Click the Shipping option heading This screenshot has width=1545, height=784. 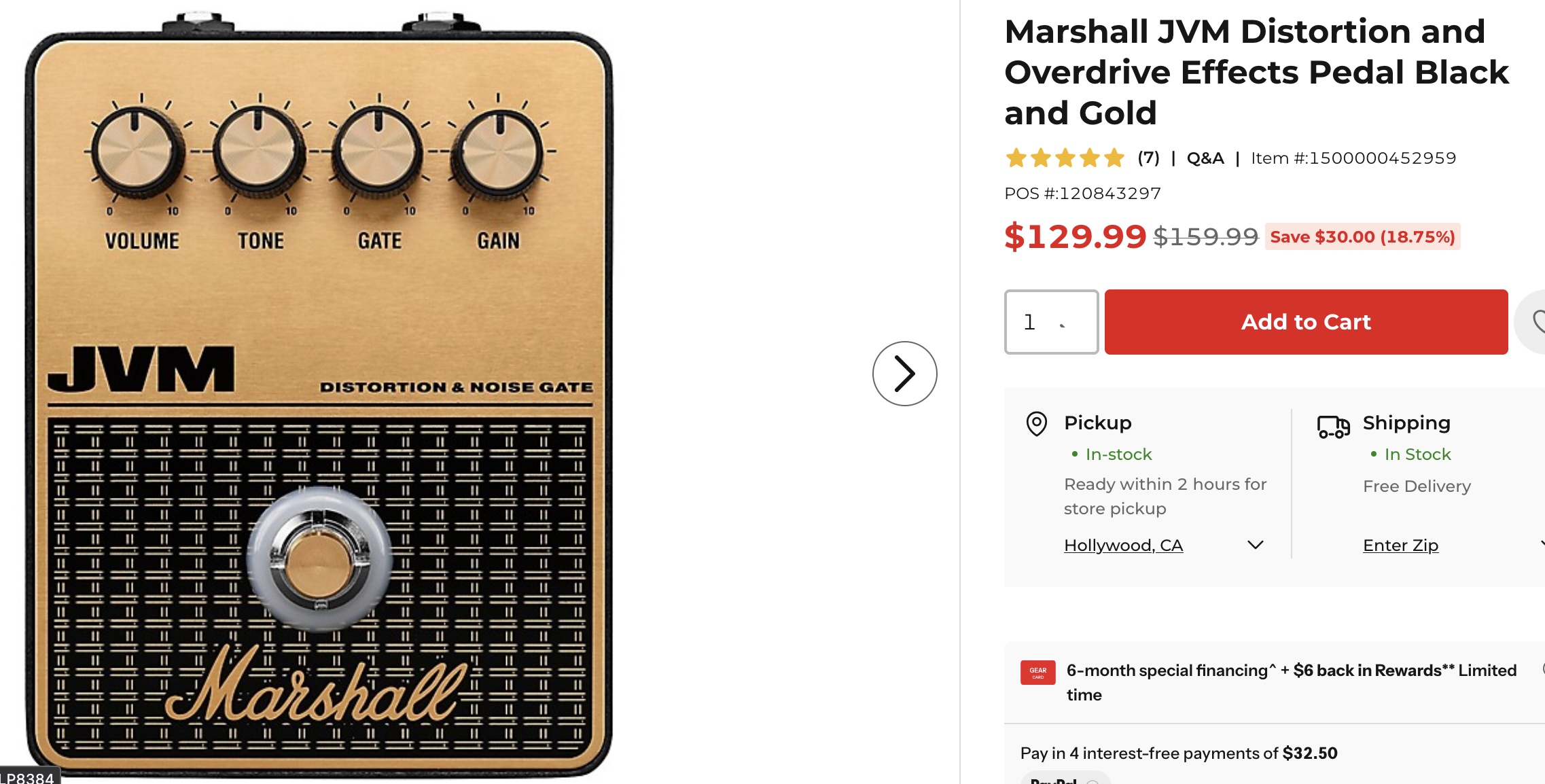coord(1406,423)
